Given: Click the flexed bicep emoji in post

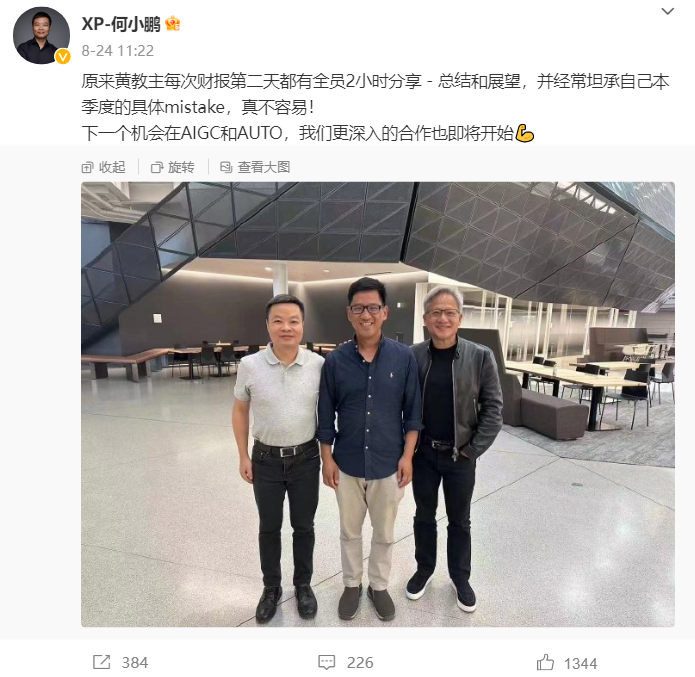Looking at the screenshot, I should pos(524,133).
